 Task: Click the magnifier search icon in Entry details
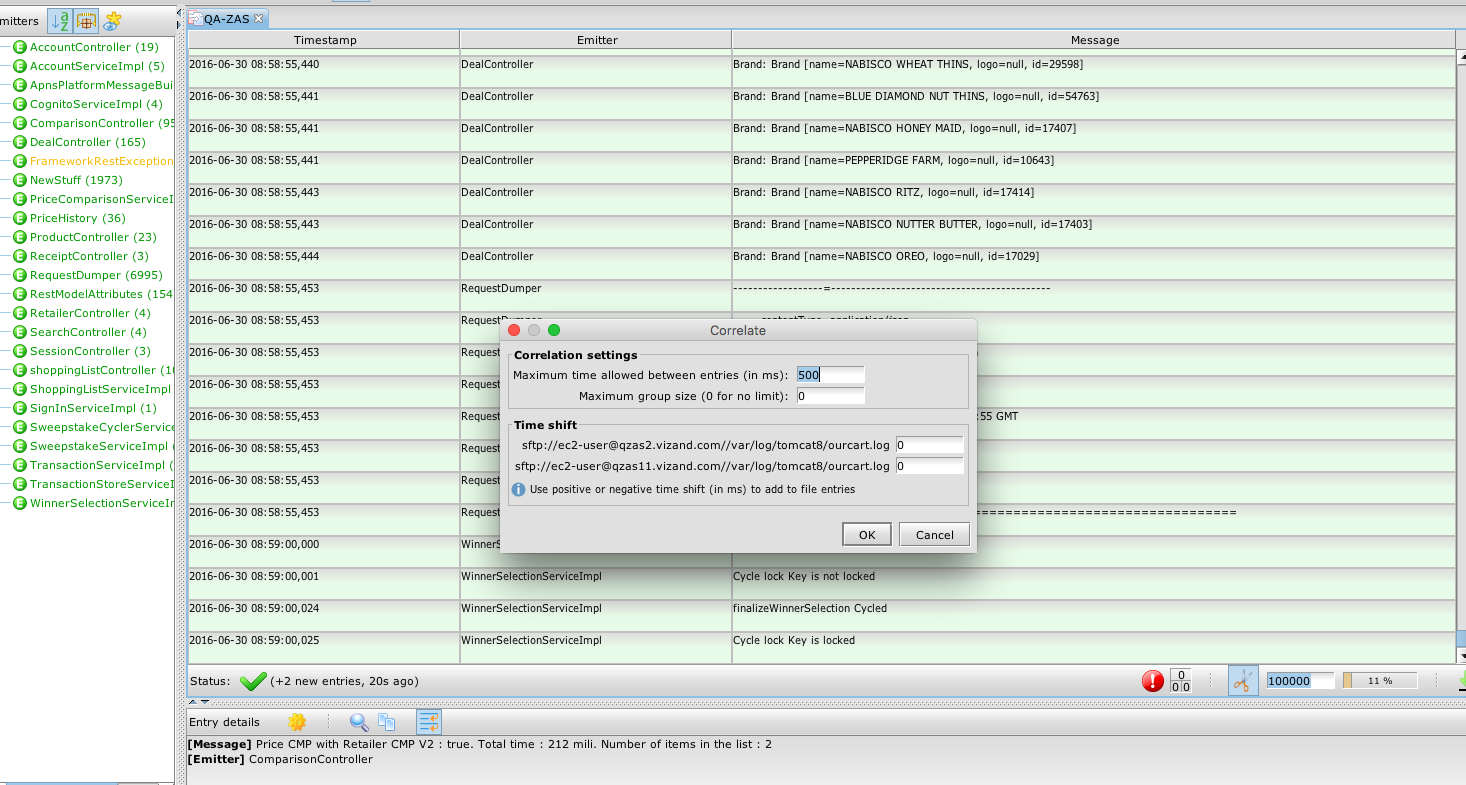(358, 722)
